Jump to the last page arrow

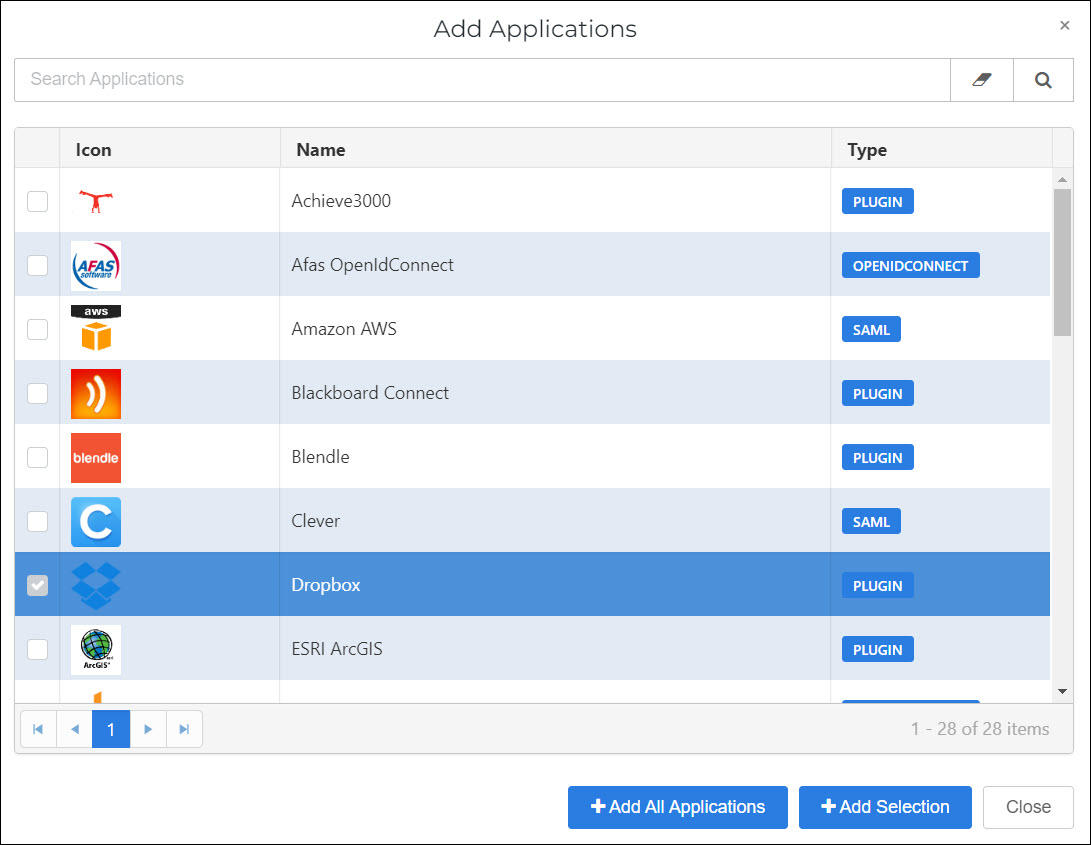point(184,729)
